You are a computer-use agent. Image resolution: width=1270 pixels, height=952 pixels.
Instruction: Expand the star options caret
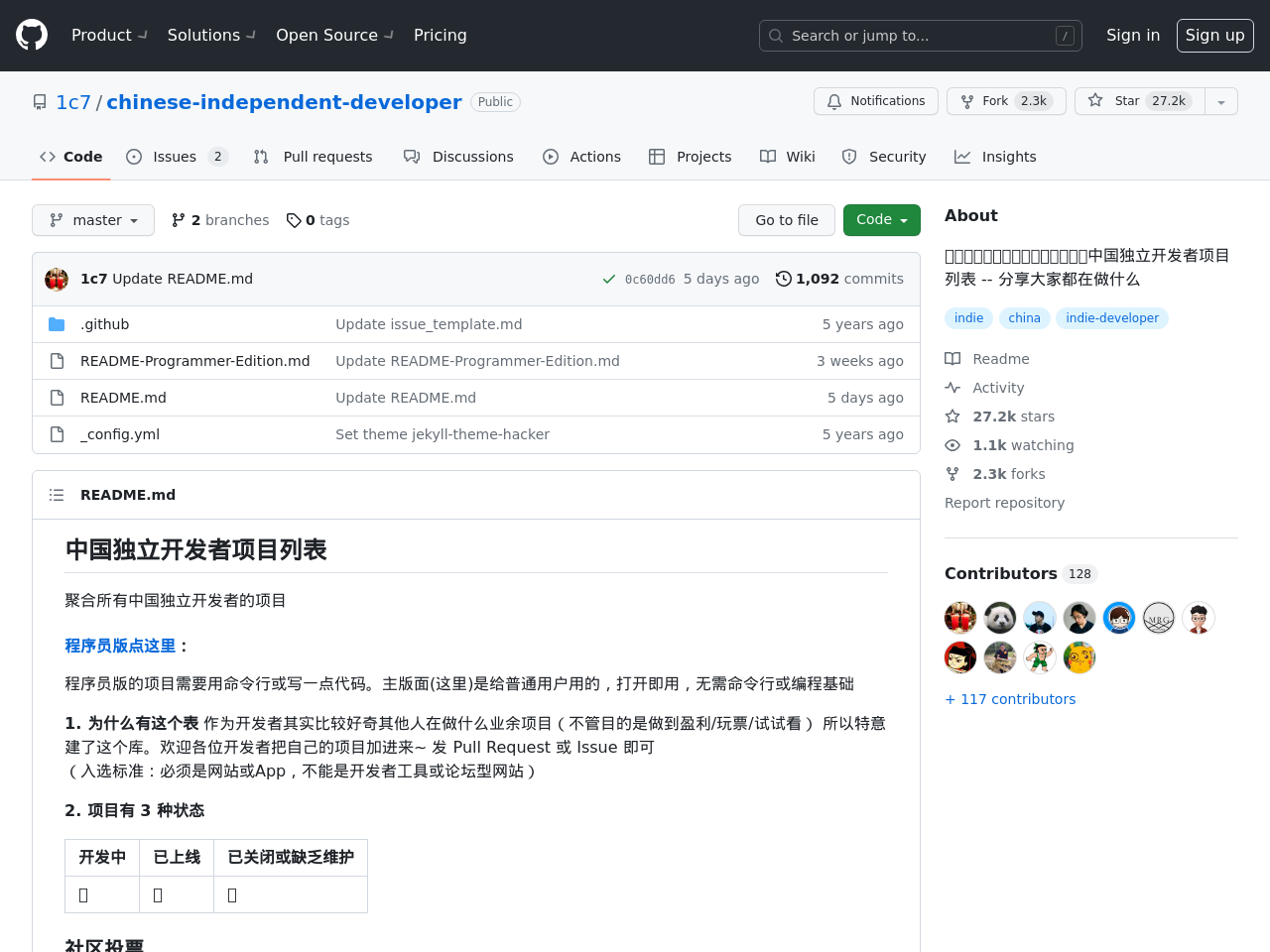(x=1221, y=101)
